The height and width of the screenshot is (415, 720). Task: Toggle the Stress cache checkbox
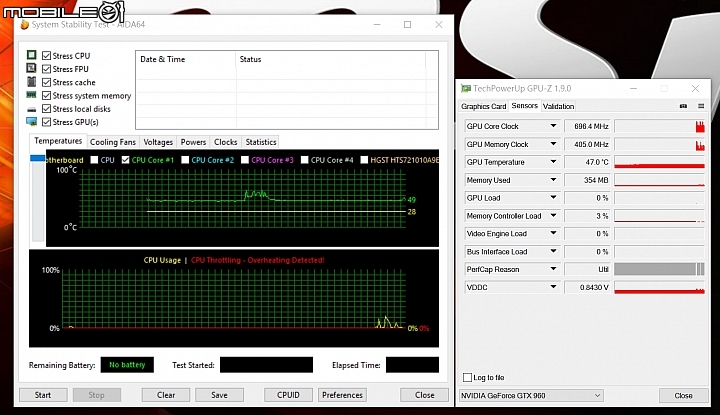46,82
